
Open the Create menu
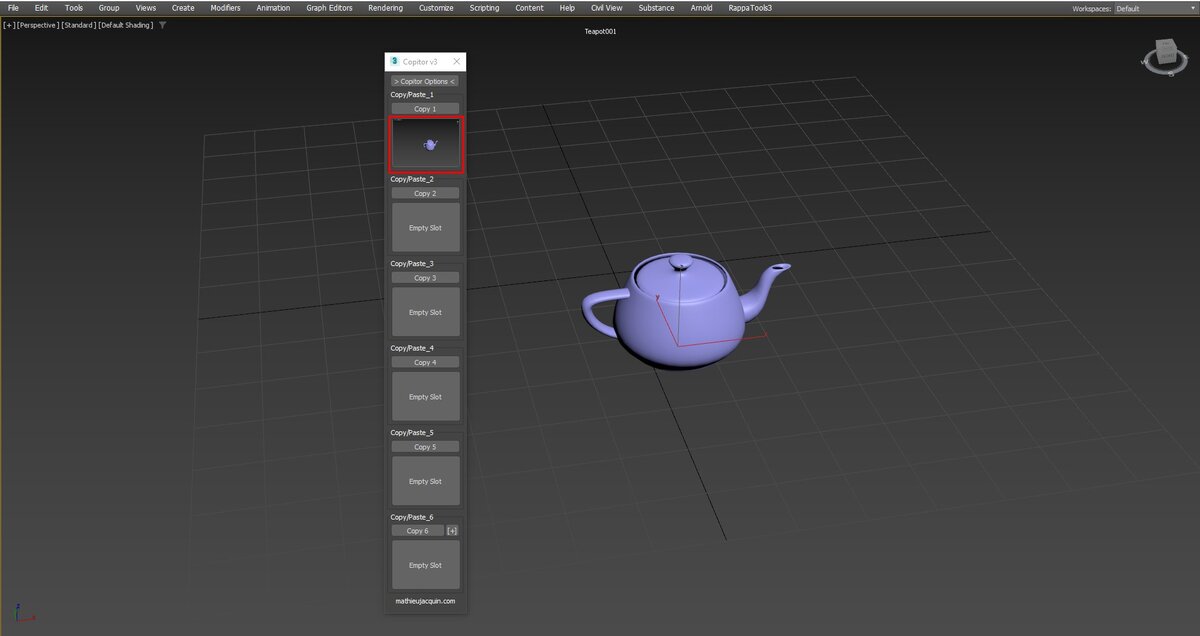183,8
